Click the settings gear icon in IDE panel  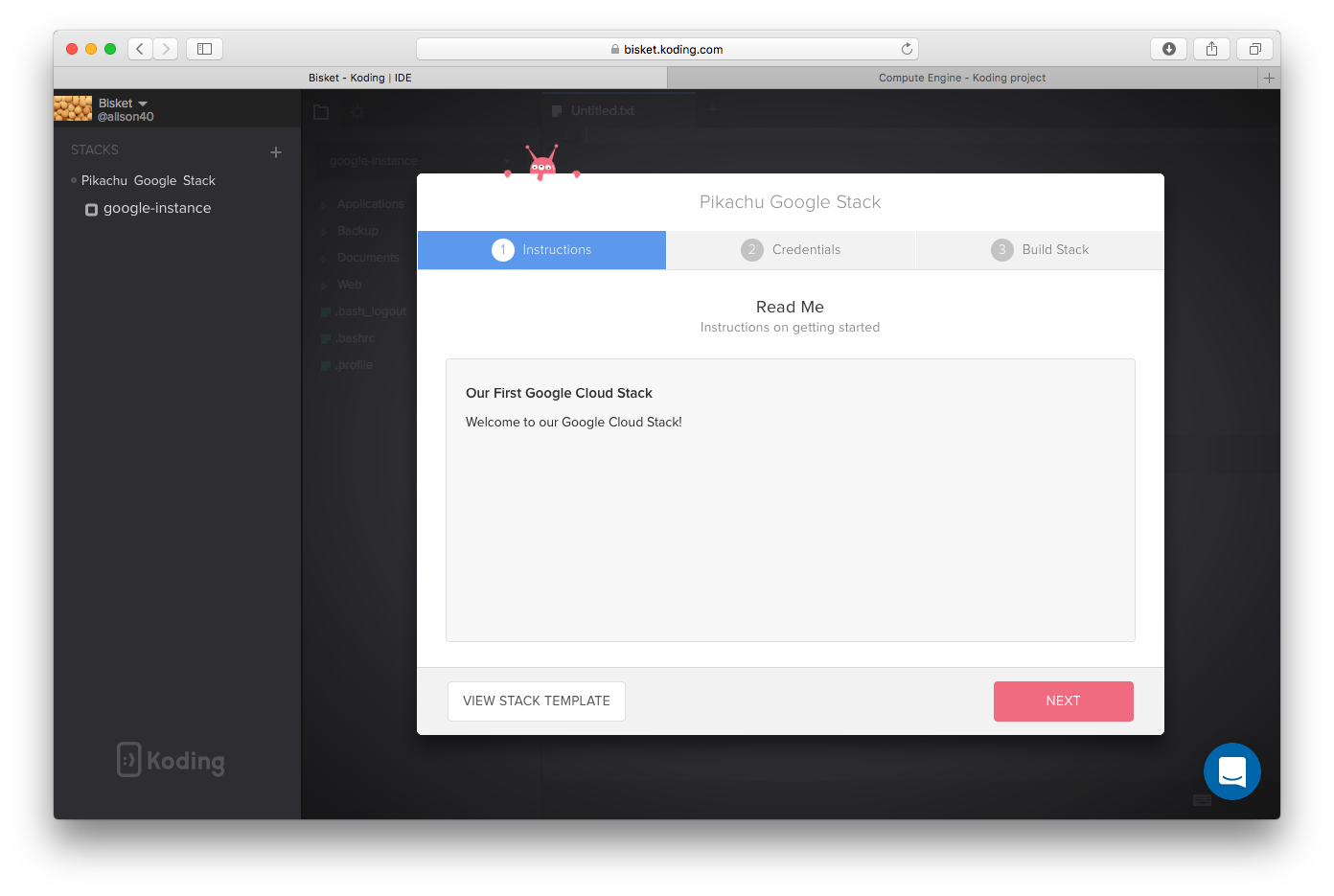pyautogui.click(x=357, y=112)
